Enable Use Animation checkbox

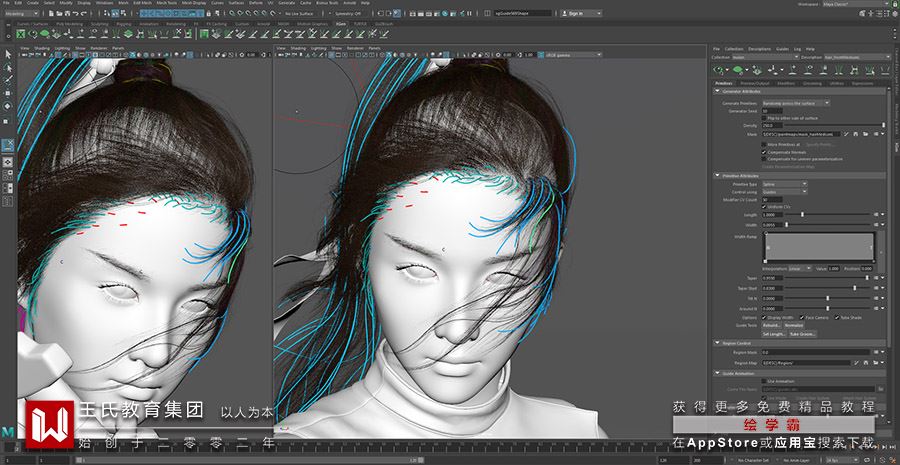[x=764, y=381]
